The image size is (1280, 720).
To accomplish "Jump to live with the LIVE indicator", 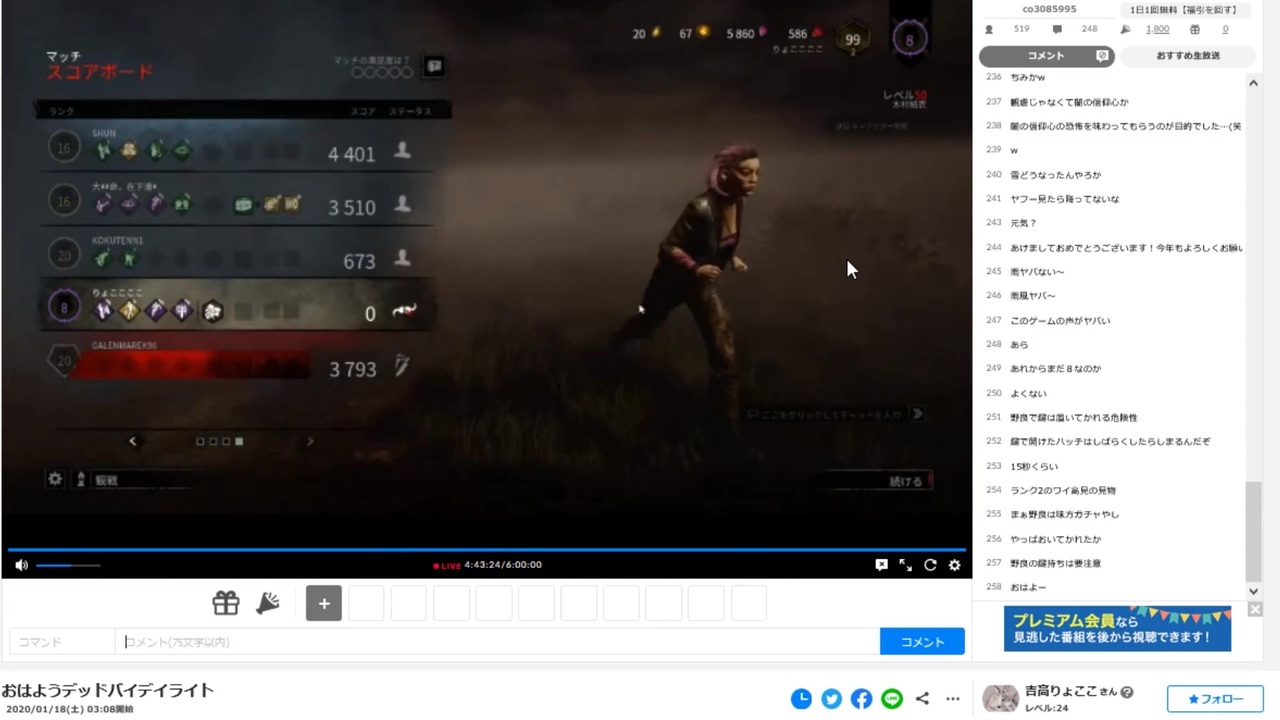I will pos(447,565).
